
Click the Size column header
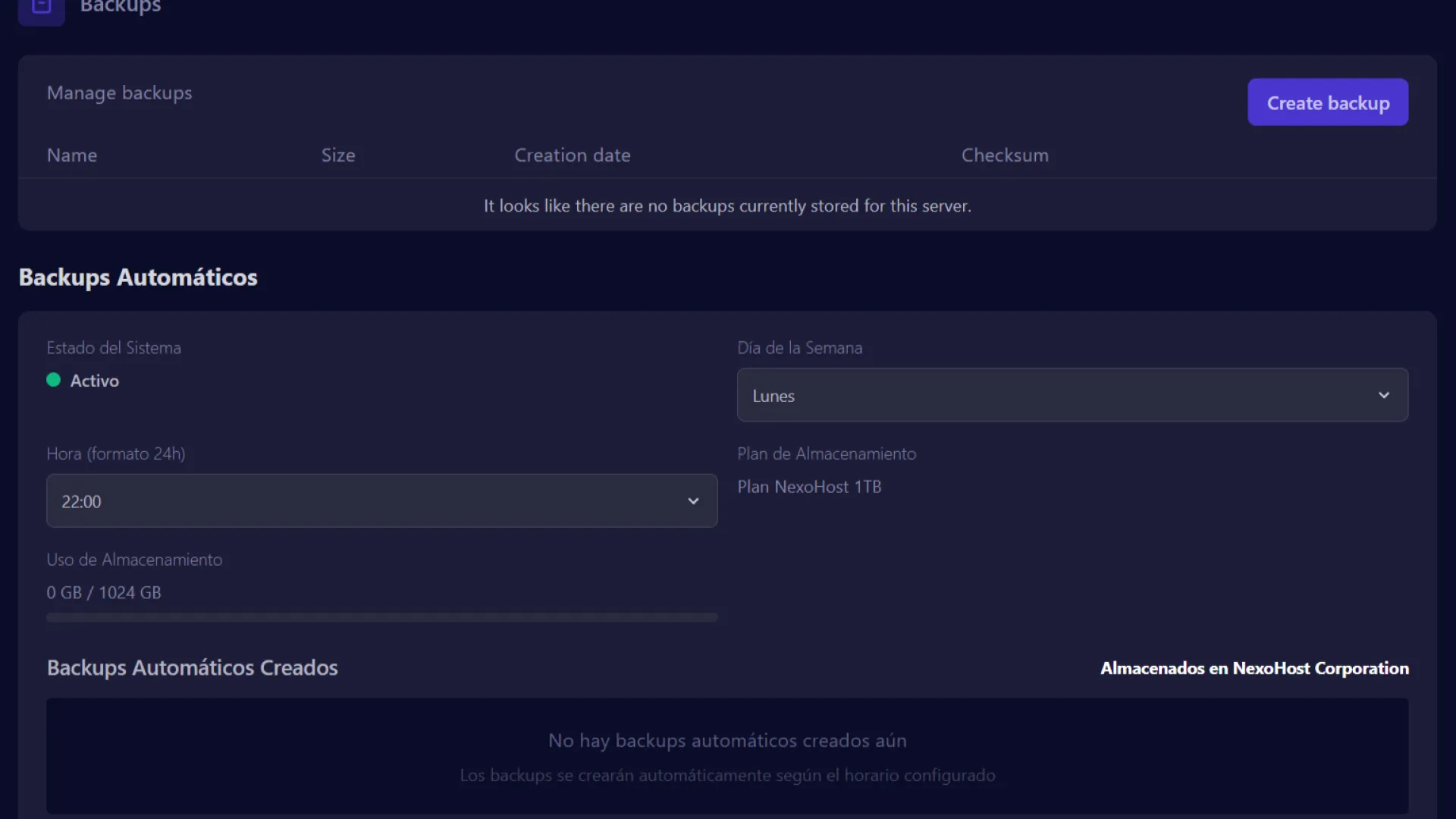(338, 155)
